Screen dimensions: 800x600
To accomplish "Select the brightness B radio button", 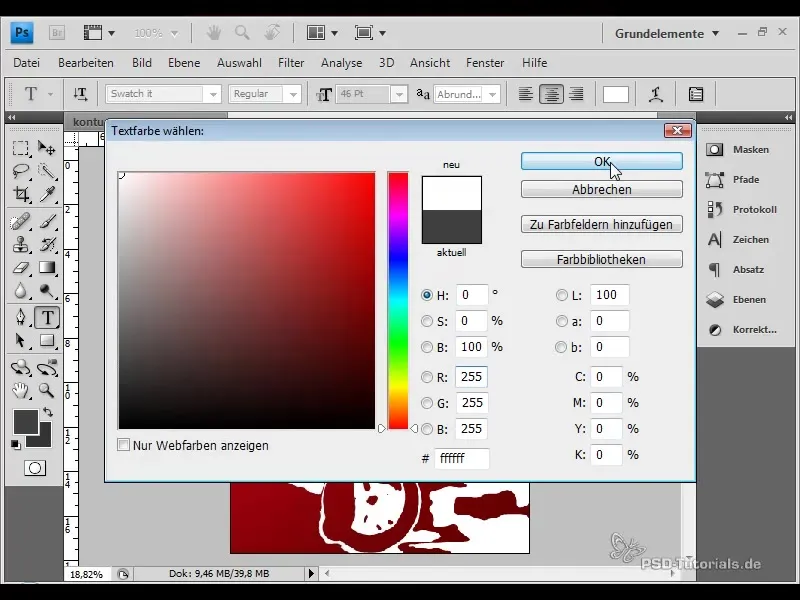I will click(x=427, y=347).
